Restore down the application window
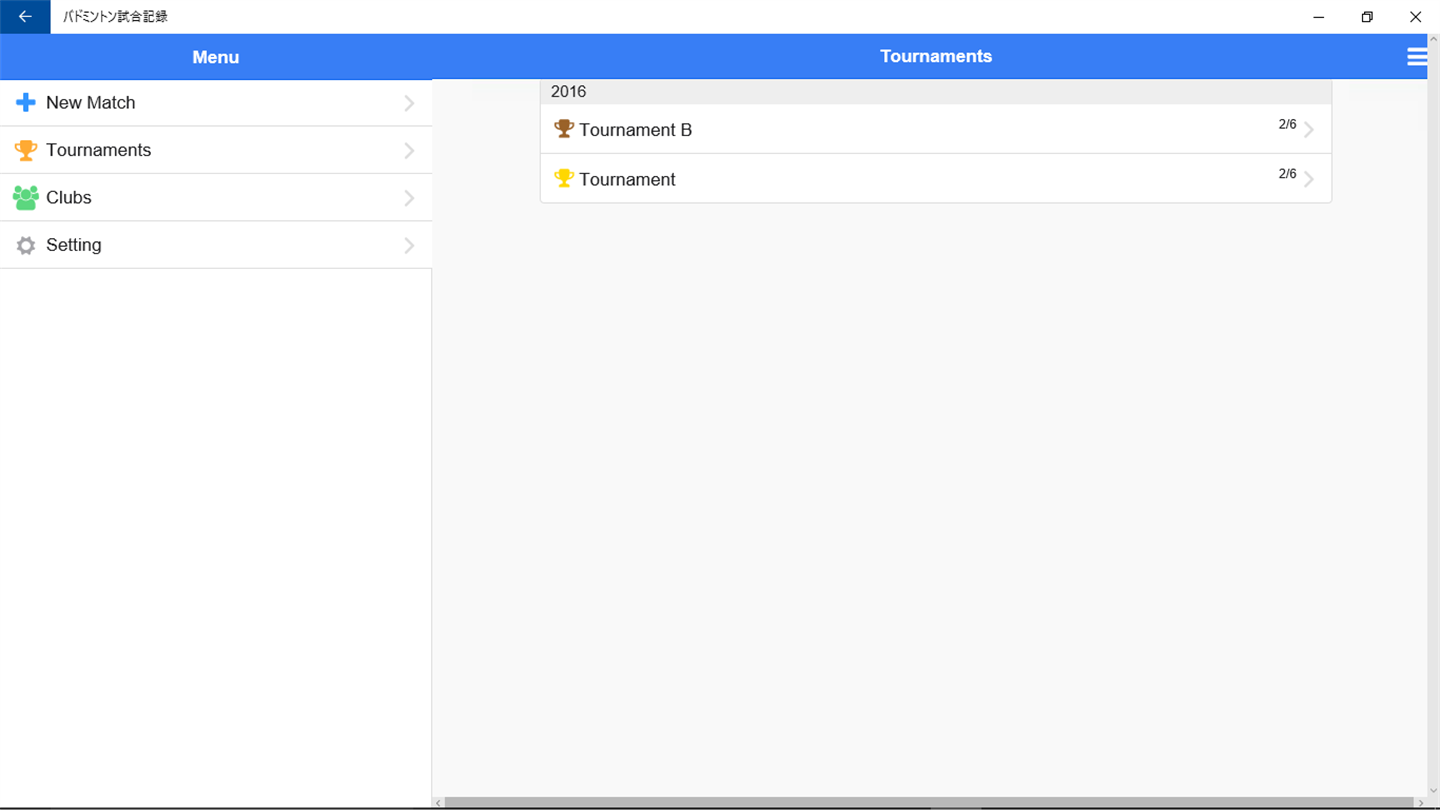Image resolution: width=1440 pixels, height=810 pixels. pos(1367,17)
